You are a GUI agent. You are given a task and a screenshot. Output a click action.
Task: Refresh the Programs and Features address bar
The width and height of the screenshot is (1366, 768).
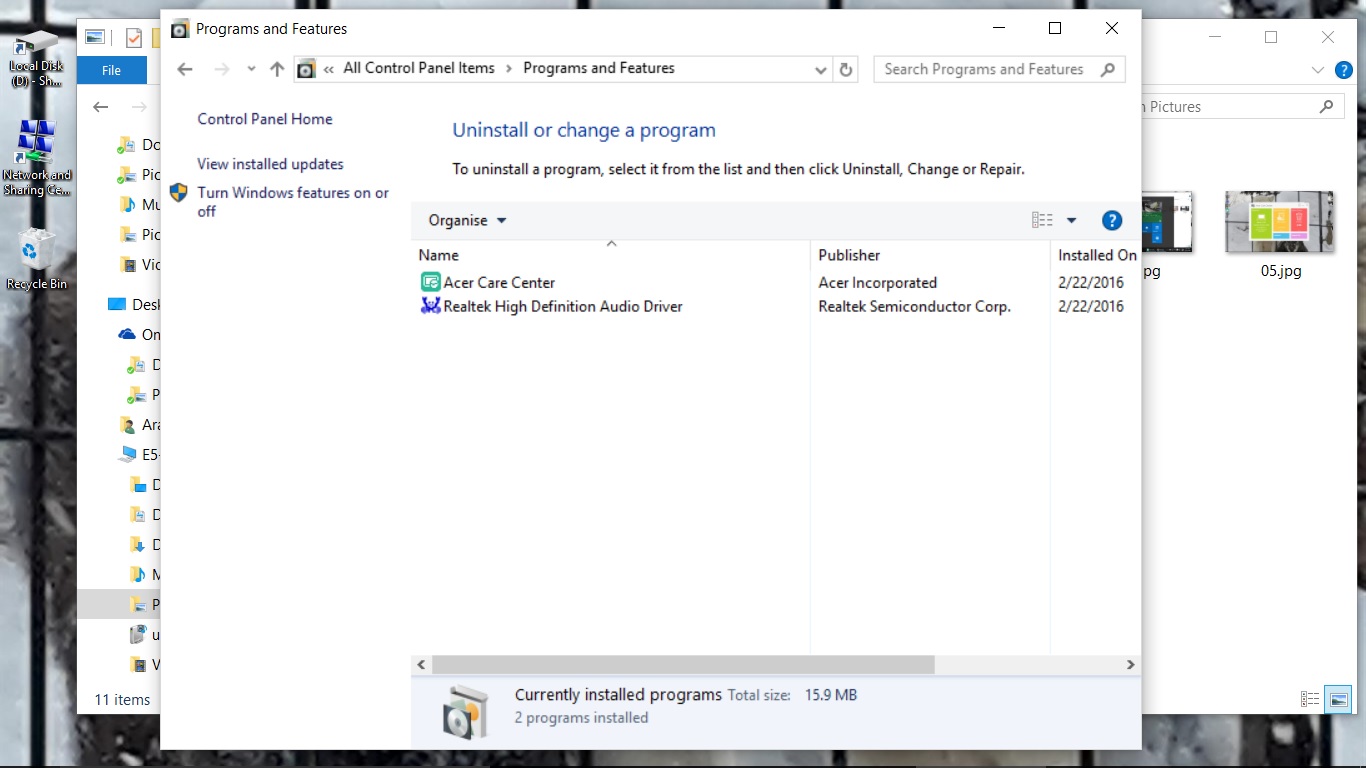click(846, 69)
